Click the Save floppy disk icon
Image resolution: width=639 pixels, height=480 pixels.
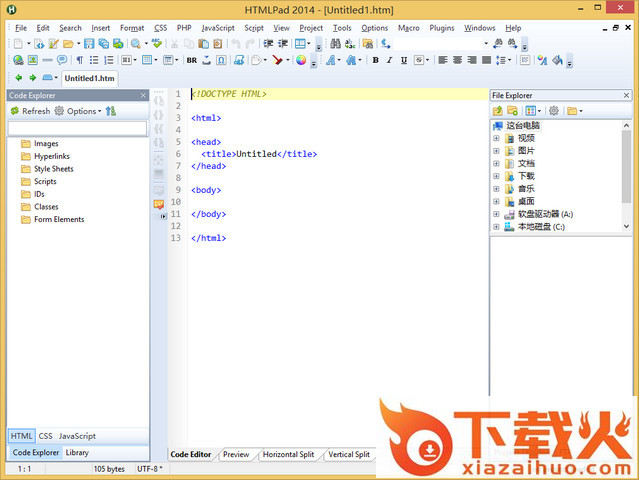pyautogui.click(x=89, y=44)
